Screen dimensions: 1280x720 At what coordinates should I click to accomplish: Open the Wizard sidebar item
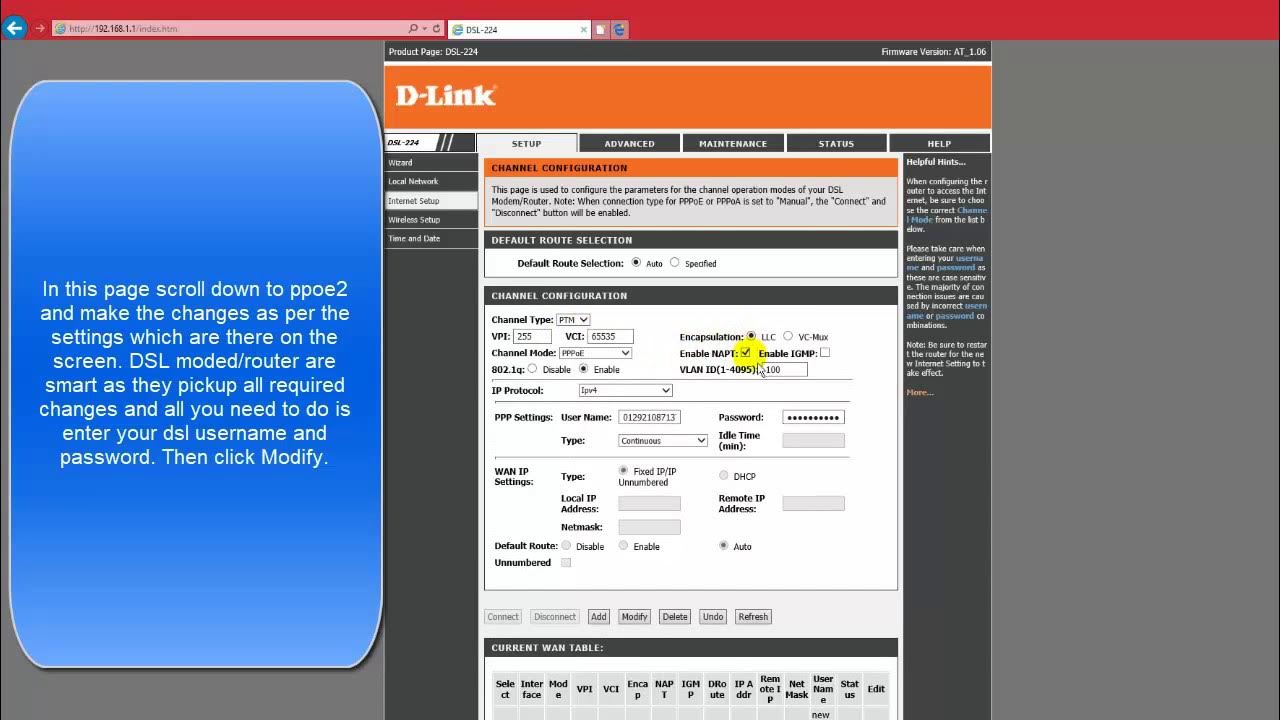432,162
